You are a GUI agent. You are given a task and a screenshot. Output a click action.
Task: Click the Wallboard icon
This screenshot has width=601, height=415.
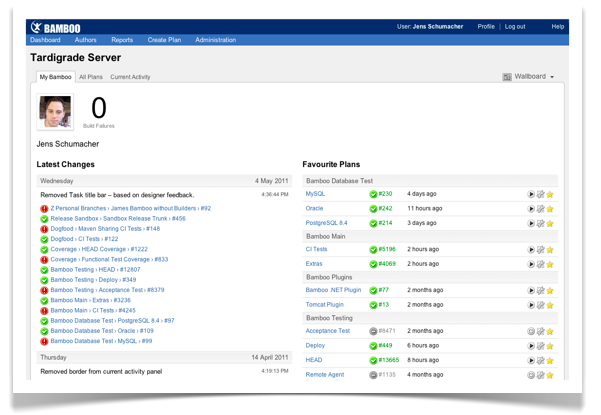[507, 77]
